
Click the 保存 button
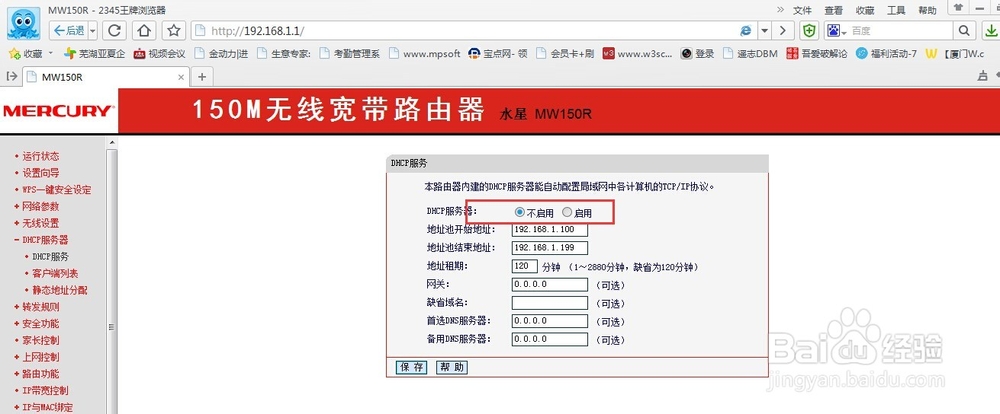point(411,367)
